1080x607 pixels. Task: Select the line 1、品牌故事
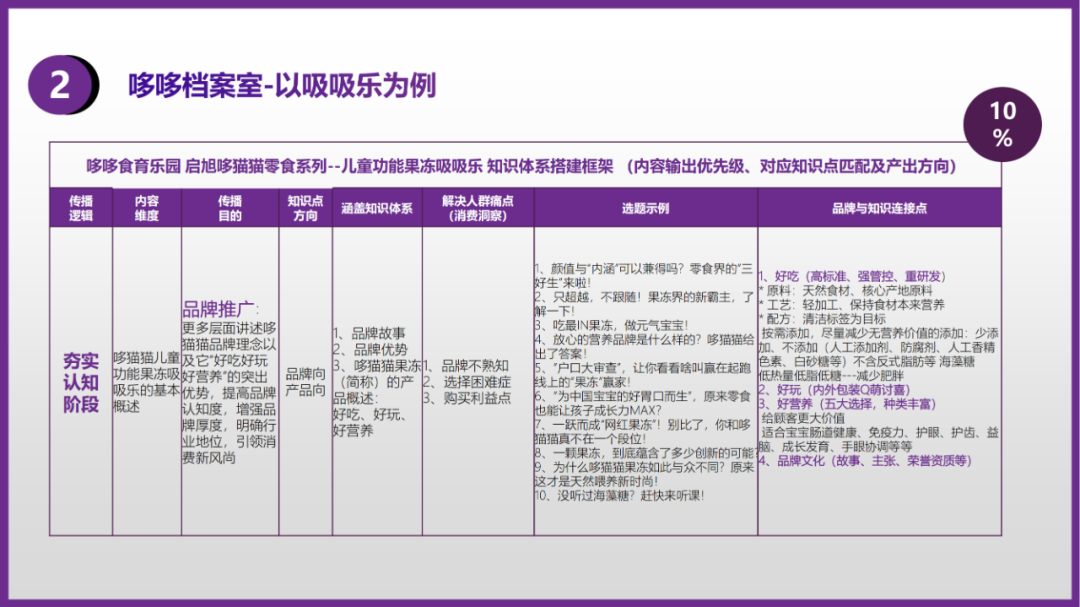[x=369, y=333]
